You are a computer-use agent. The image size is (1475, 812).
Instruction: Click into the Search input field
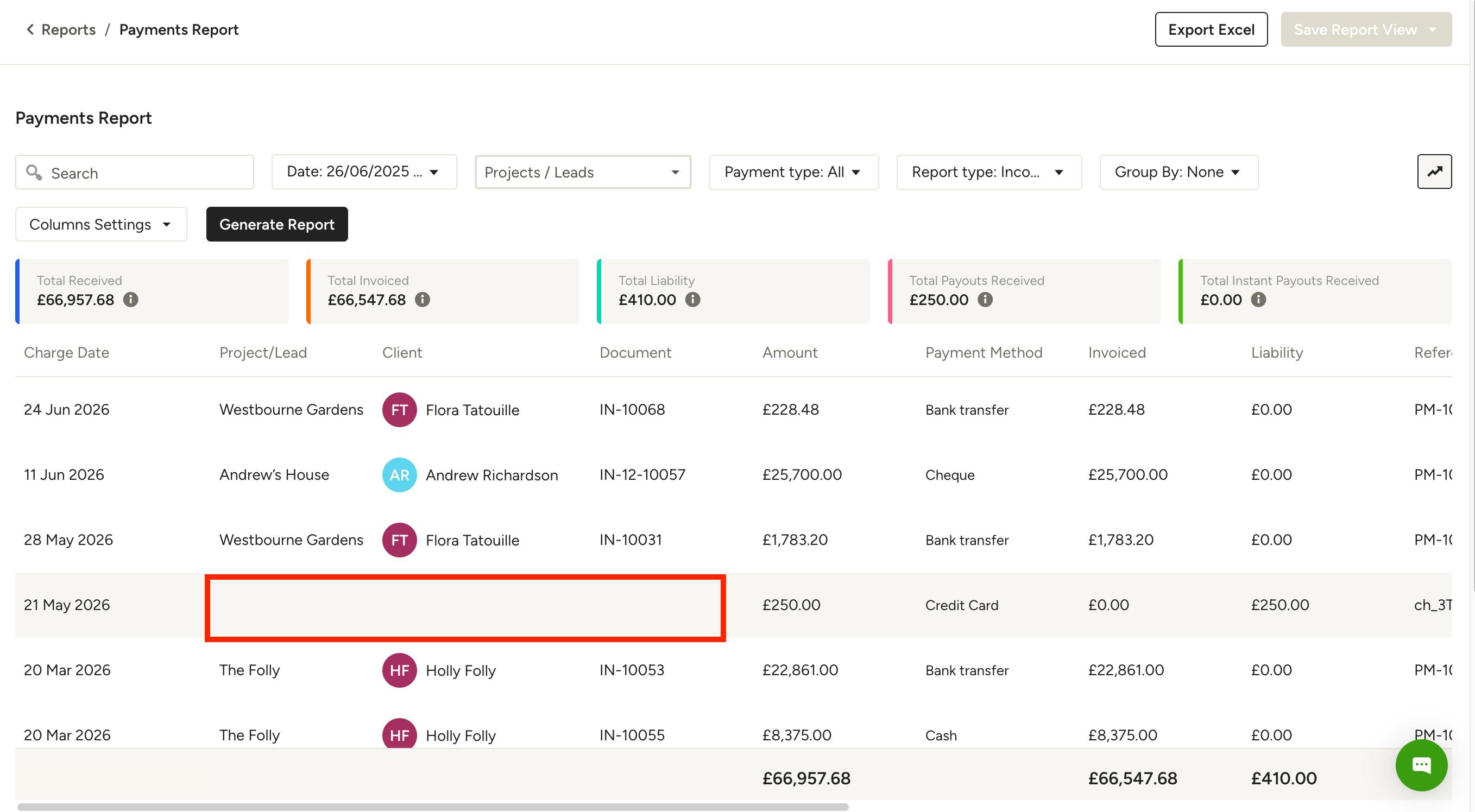[135, 172]
